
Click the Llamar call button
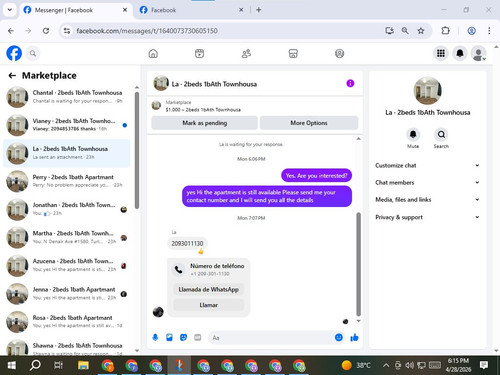pos(209,305)
